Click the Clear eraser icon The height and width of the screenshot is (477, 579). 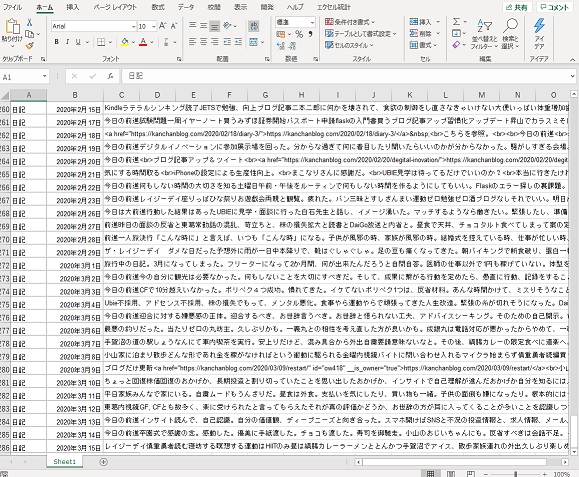pyautogui.click(x=456, y=45)
